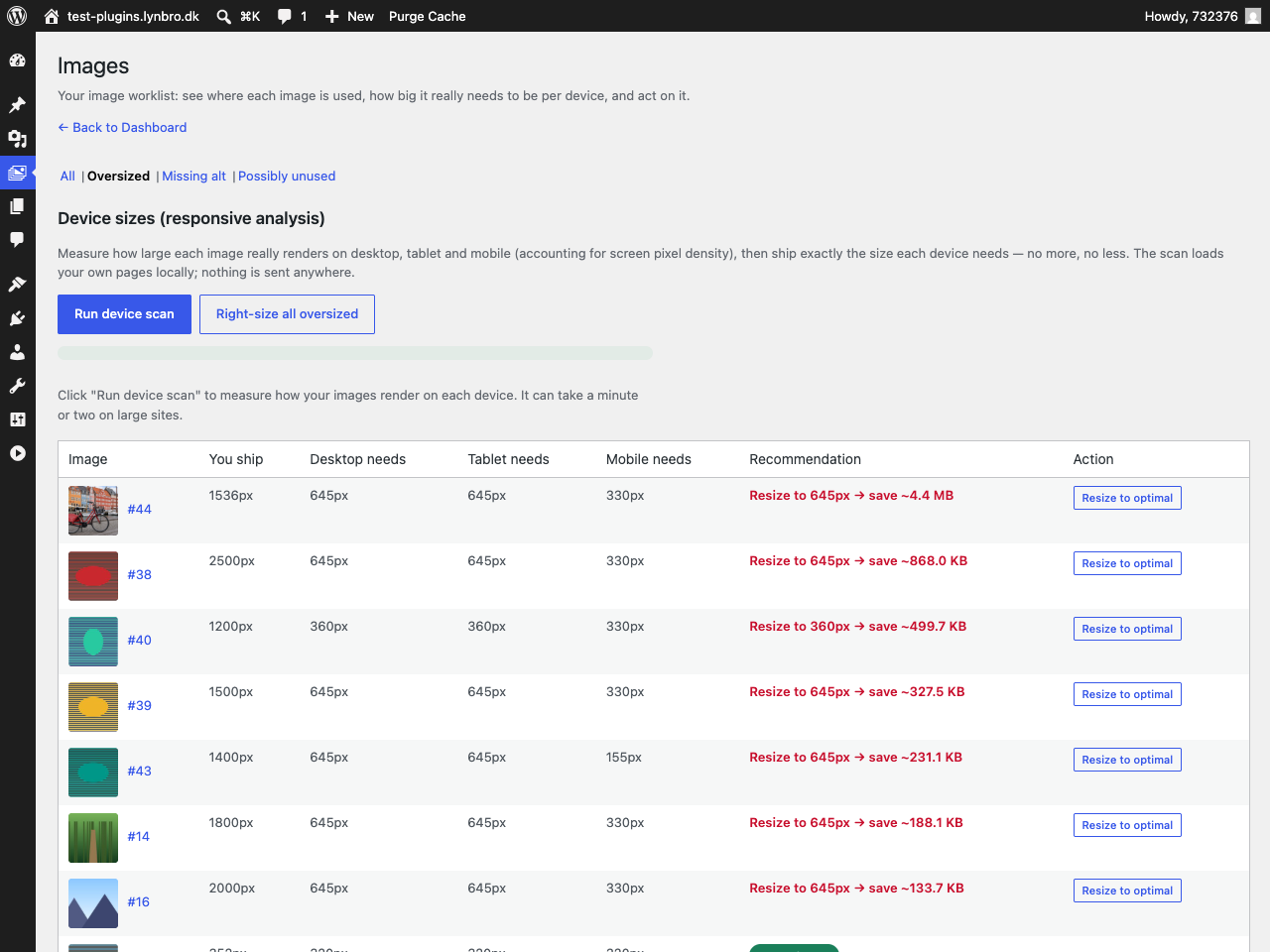Open Media library sidebar icon
Image resolution: width=1270 pixels, height=952 pixels.
tap(17, 139)
